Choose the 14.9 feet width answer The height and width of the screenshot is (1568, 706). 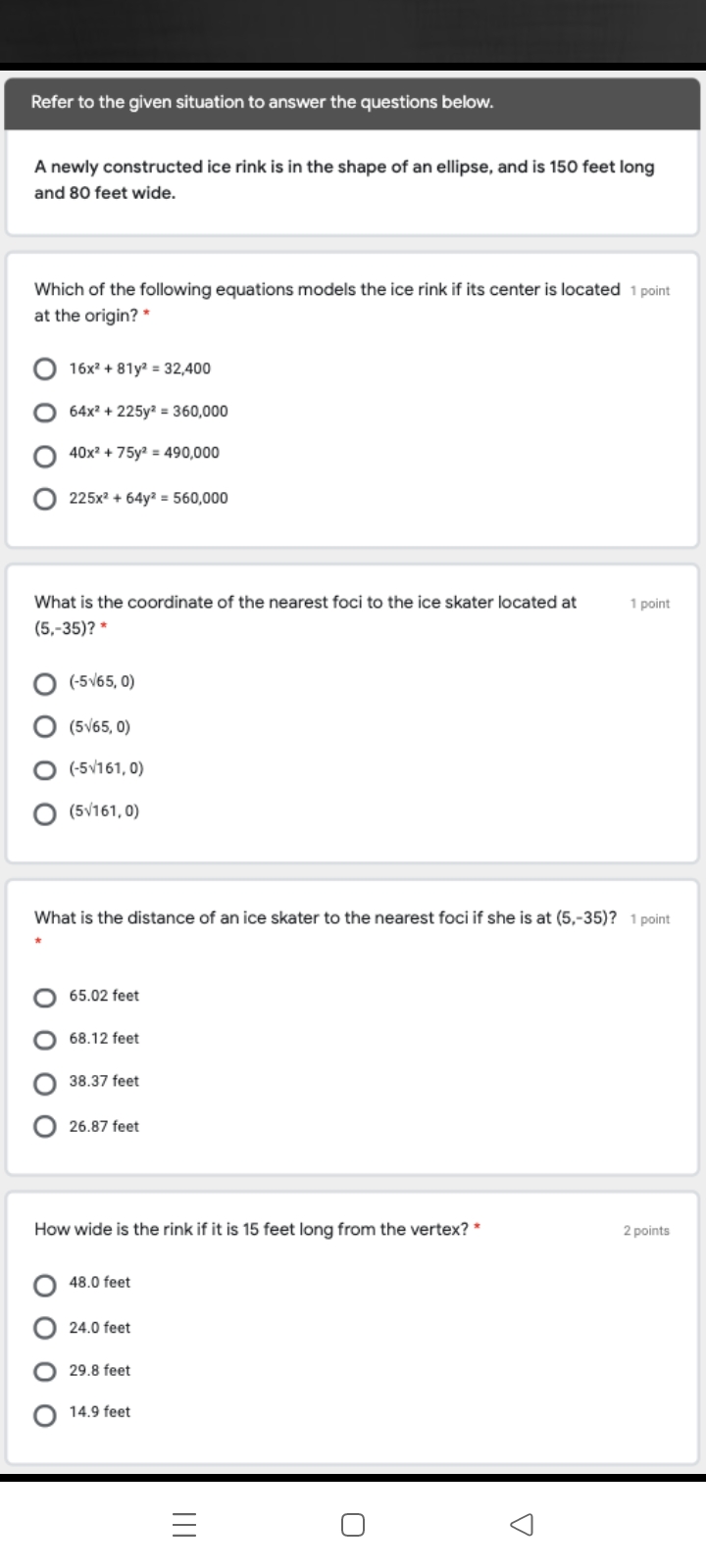tap(45, 1414)
